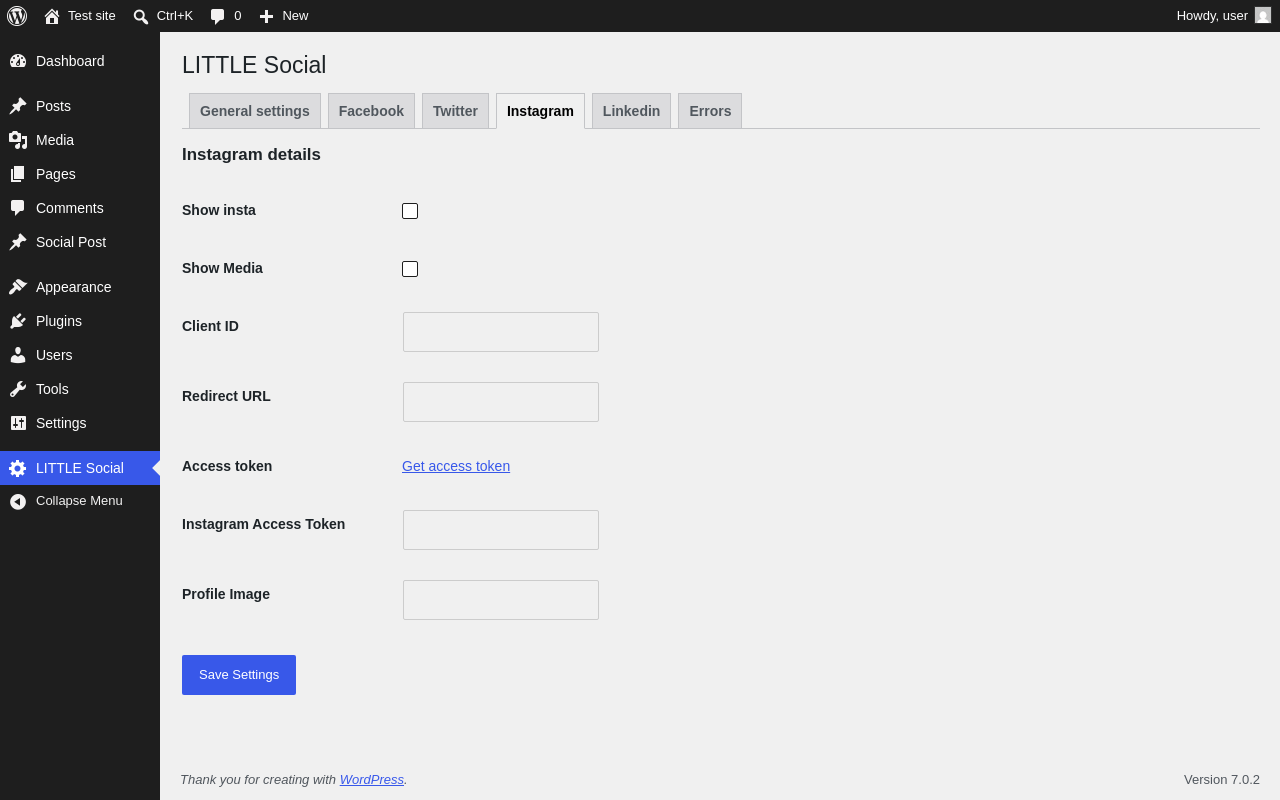1280x800 pixels.
Task: View the Errors tab
Action: tap(710, 111)
